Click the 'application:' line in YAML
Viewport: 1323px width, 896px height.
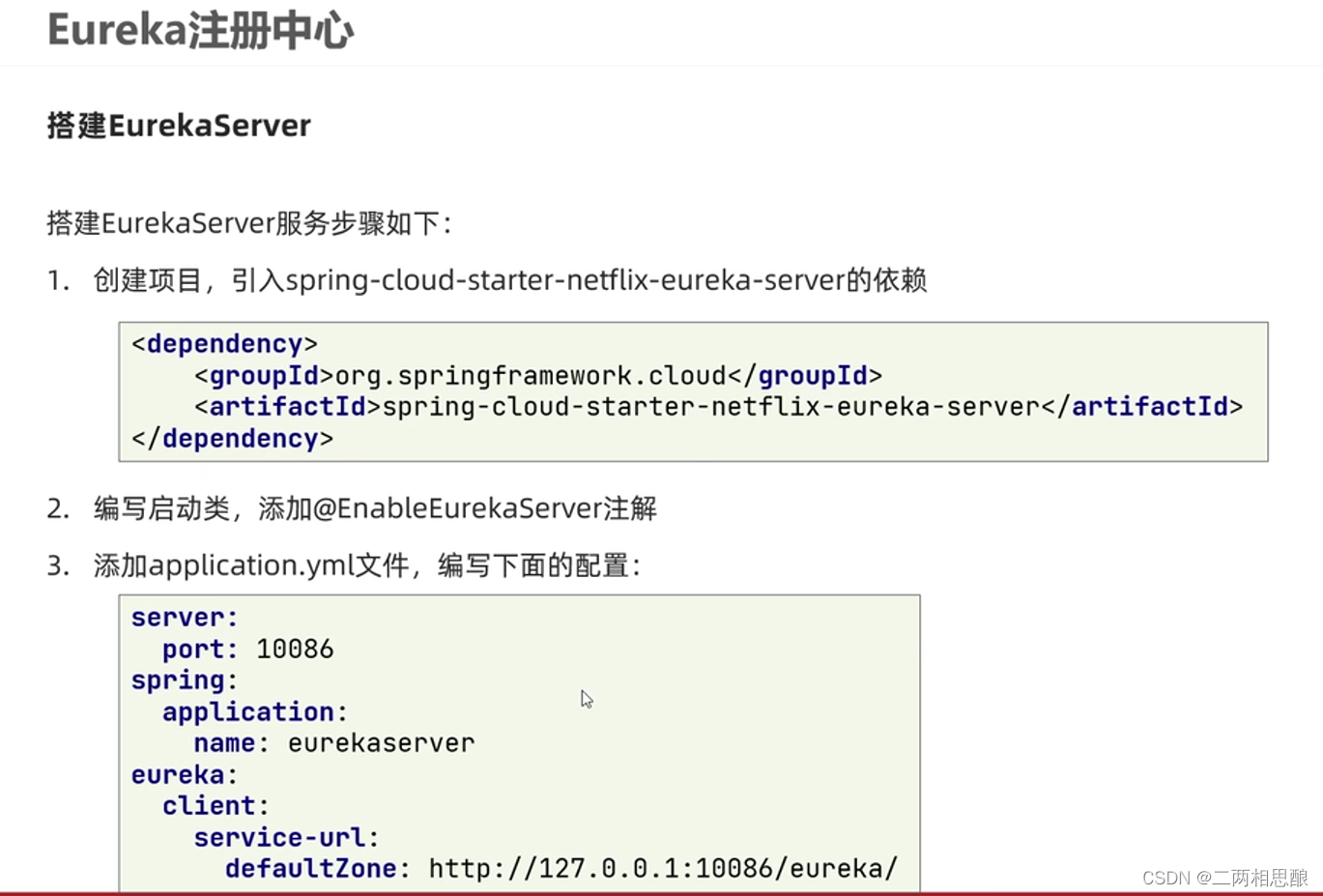pyautogui.click(x=255, y=712)
